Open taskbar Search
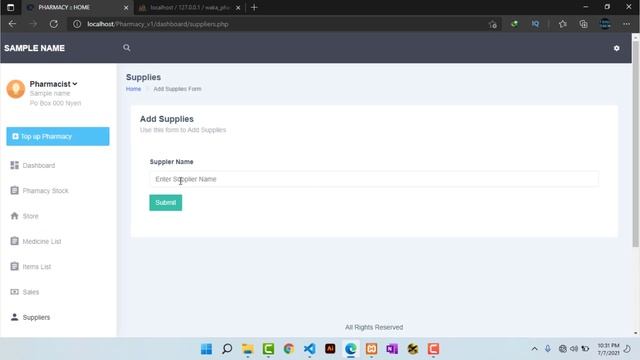Viewport: 640px width, 360px height. coord(227,349)
